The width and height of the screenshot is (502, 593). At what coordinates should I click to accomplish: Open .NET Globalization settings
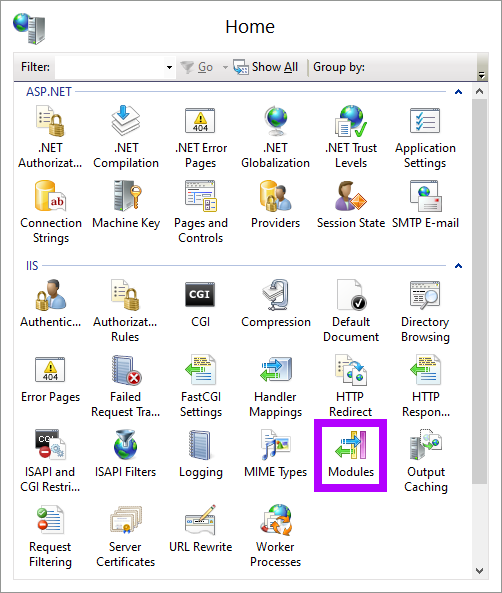coord(275,137)
